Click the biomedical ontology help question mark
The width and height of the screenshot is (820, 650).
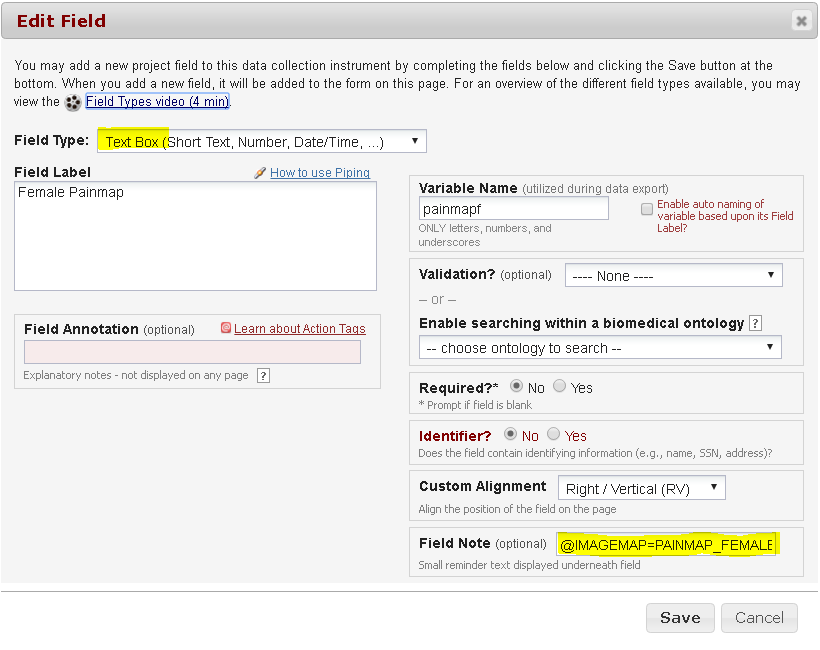pos(755,323)
